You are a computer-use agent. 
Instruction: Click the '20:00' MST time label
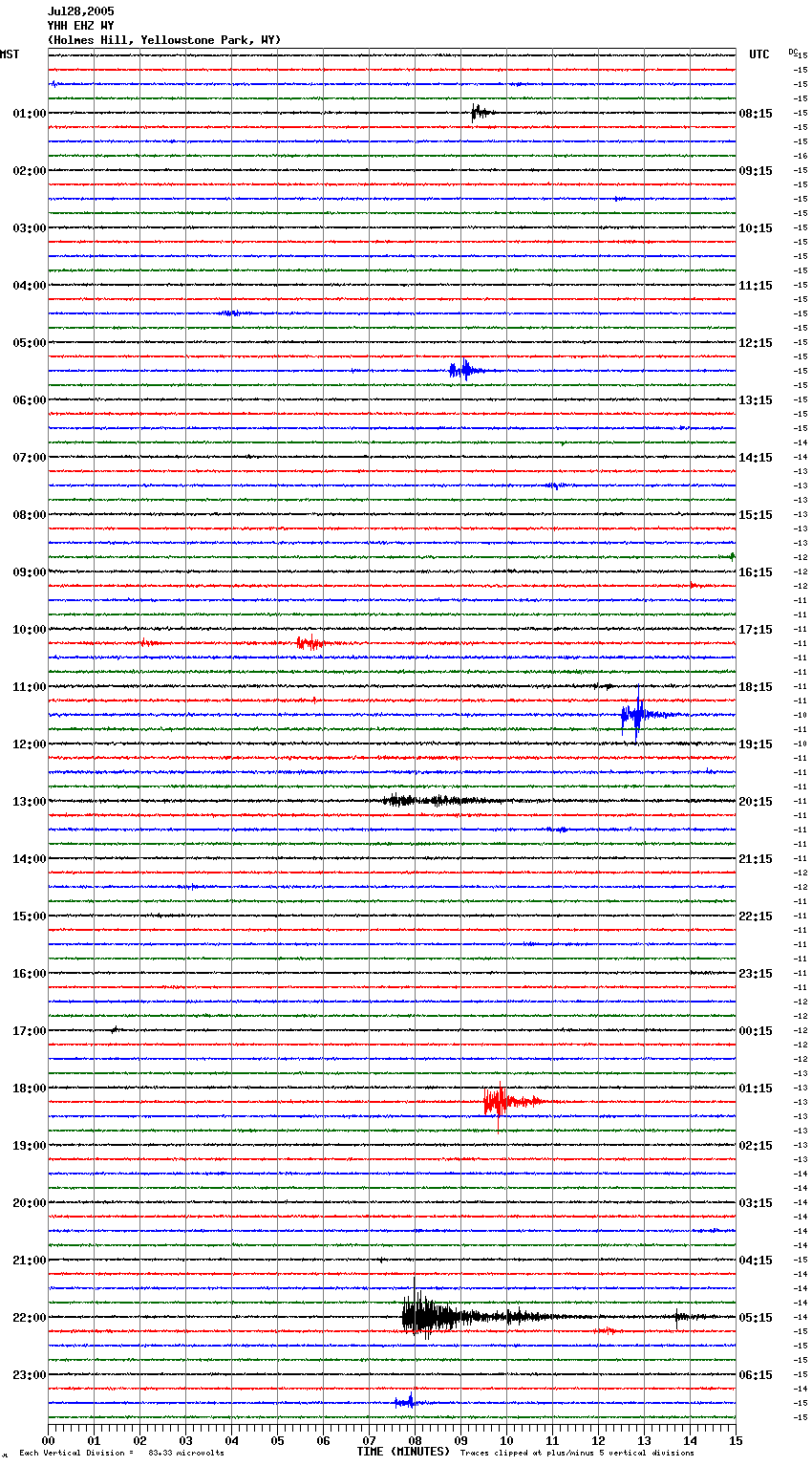(29, 1203)
